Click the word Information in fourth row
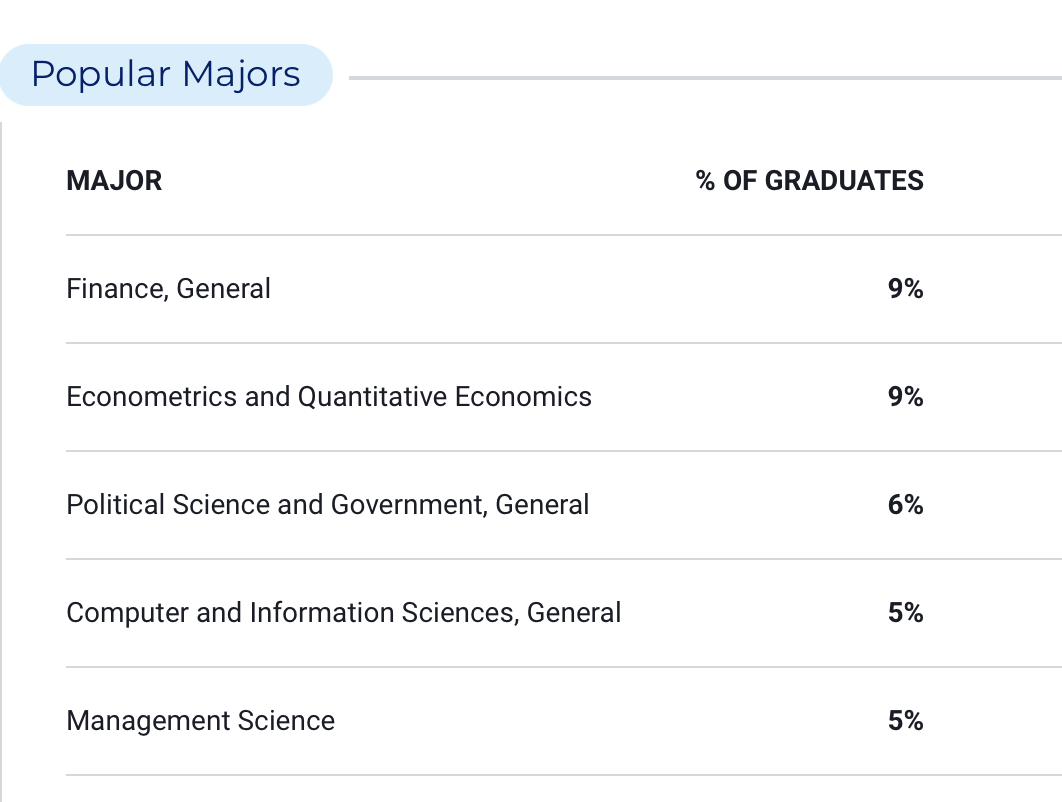The height and width of the screenshot is (802, 1062). tap(322, 613)
